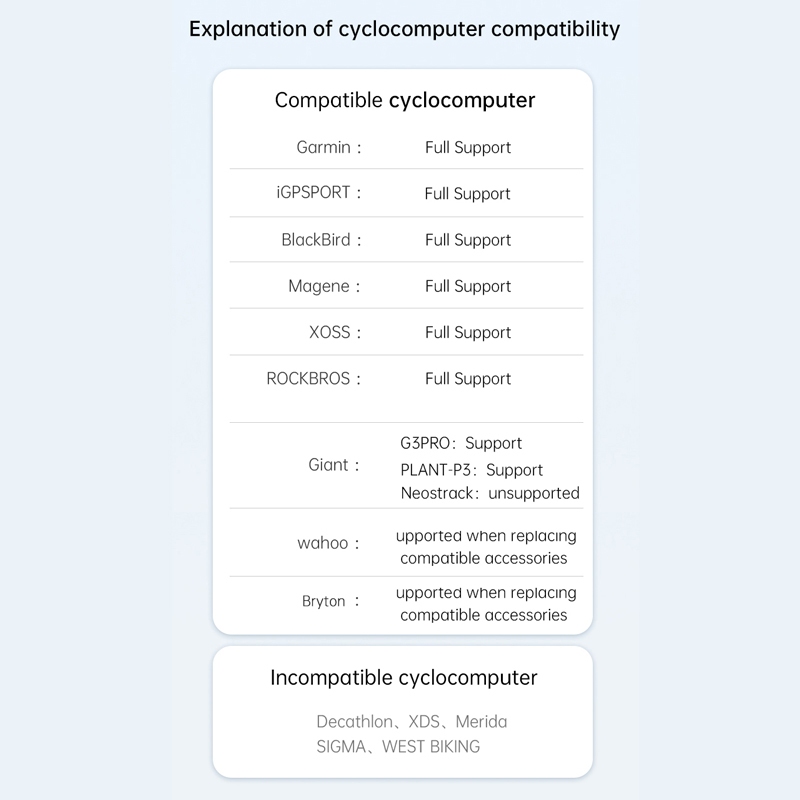Screen dimensions: 800x800
Task: Click the G3PRO Support line
Action: point(461,443)
